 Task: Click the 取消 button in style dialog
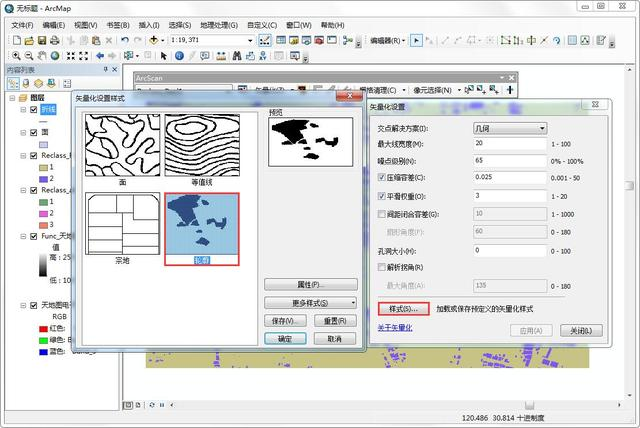(335, 339)
